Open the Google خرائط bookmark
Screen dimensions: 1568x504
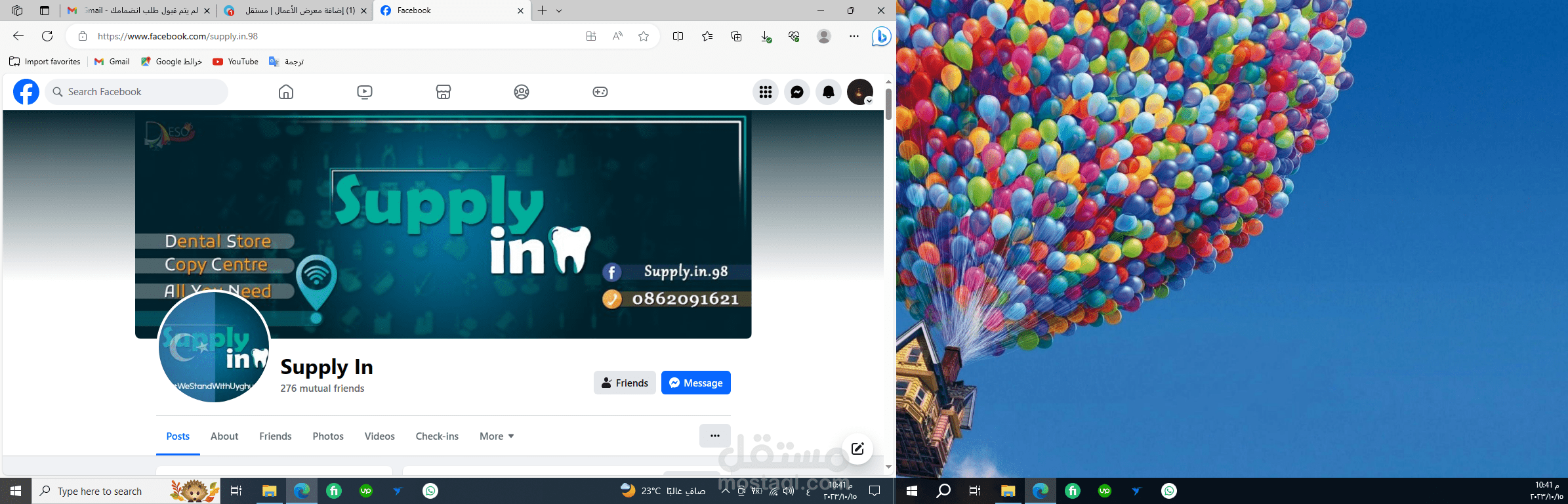point(171,62)
